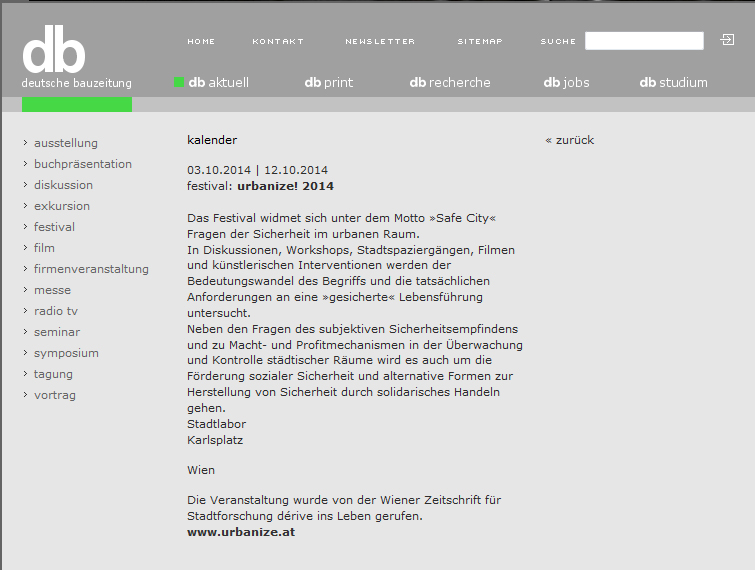The image size is (755, 570).
Task: Open the Newsletter page
Action: pyautogui.click(x=380, y=42)
